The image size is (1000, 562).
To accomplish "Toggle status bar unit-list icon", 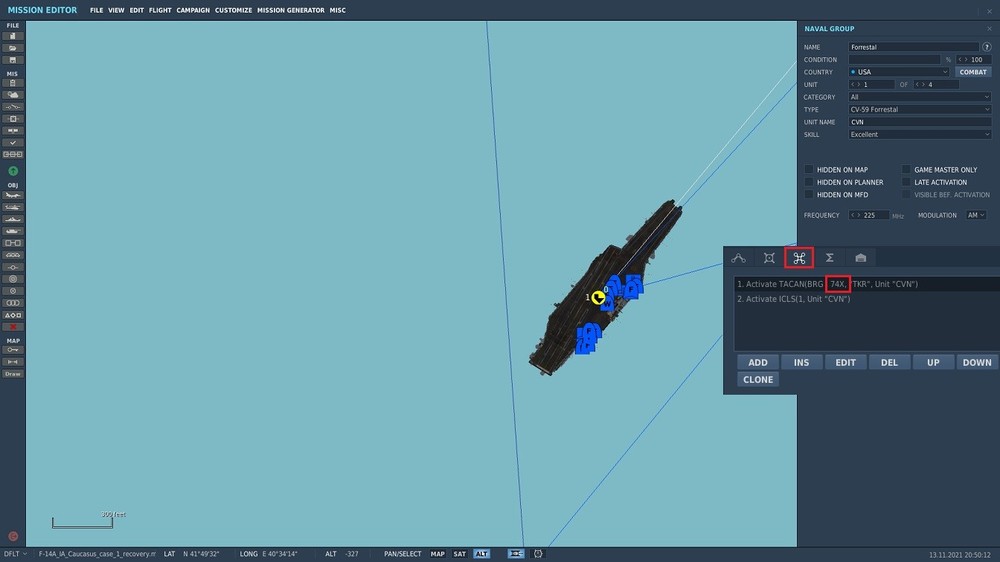I will coord(516,554).
